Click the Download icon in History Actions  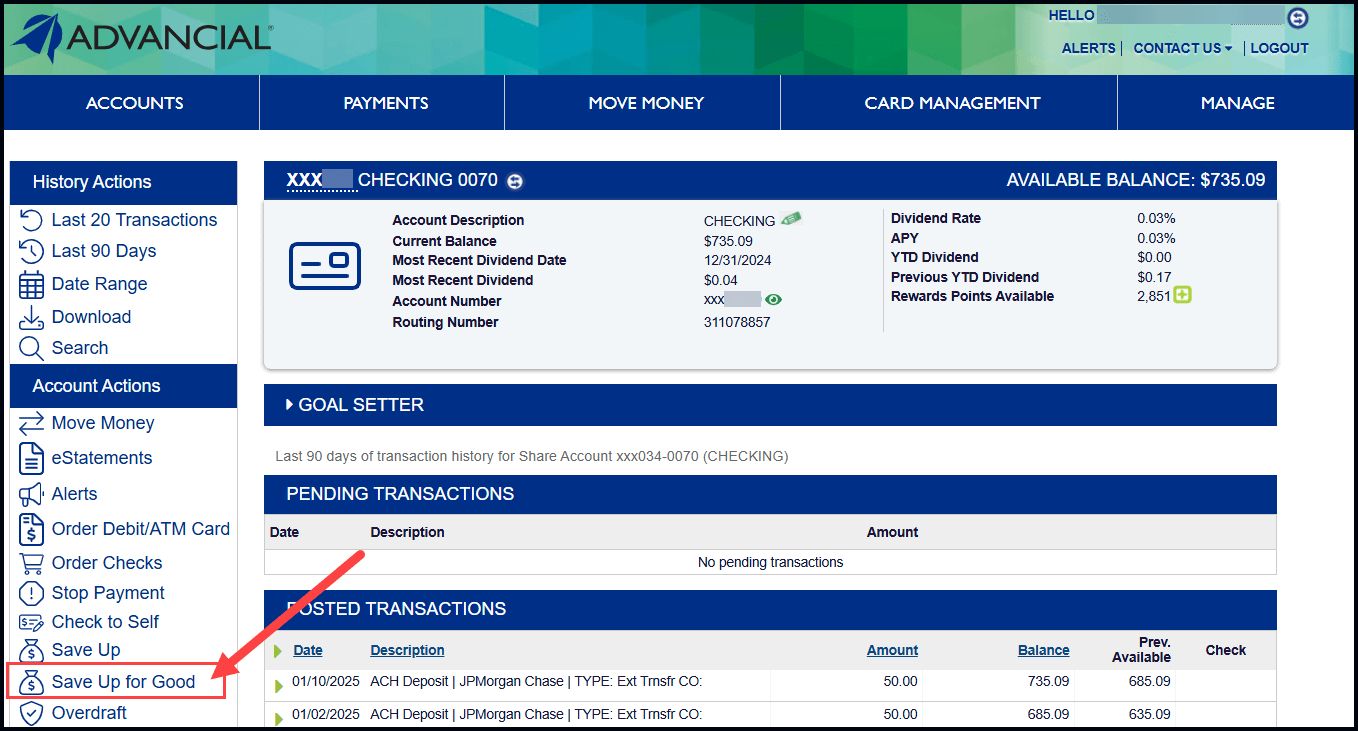point(31,317)
